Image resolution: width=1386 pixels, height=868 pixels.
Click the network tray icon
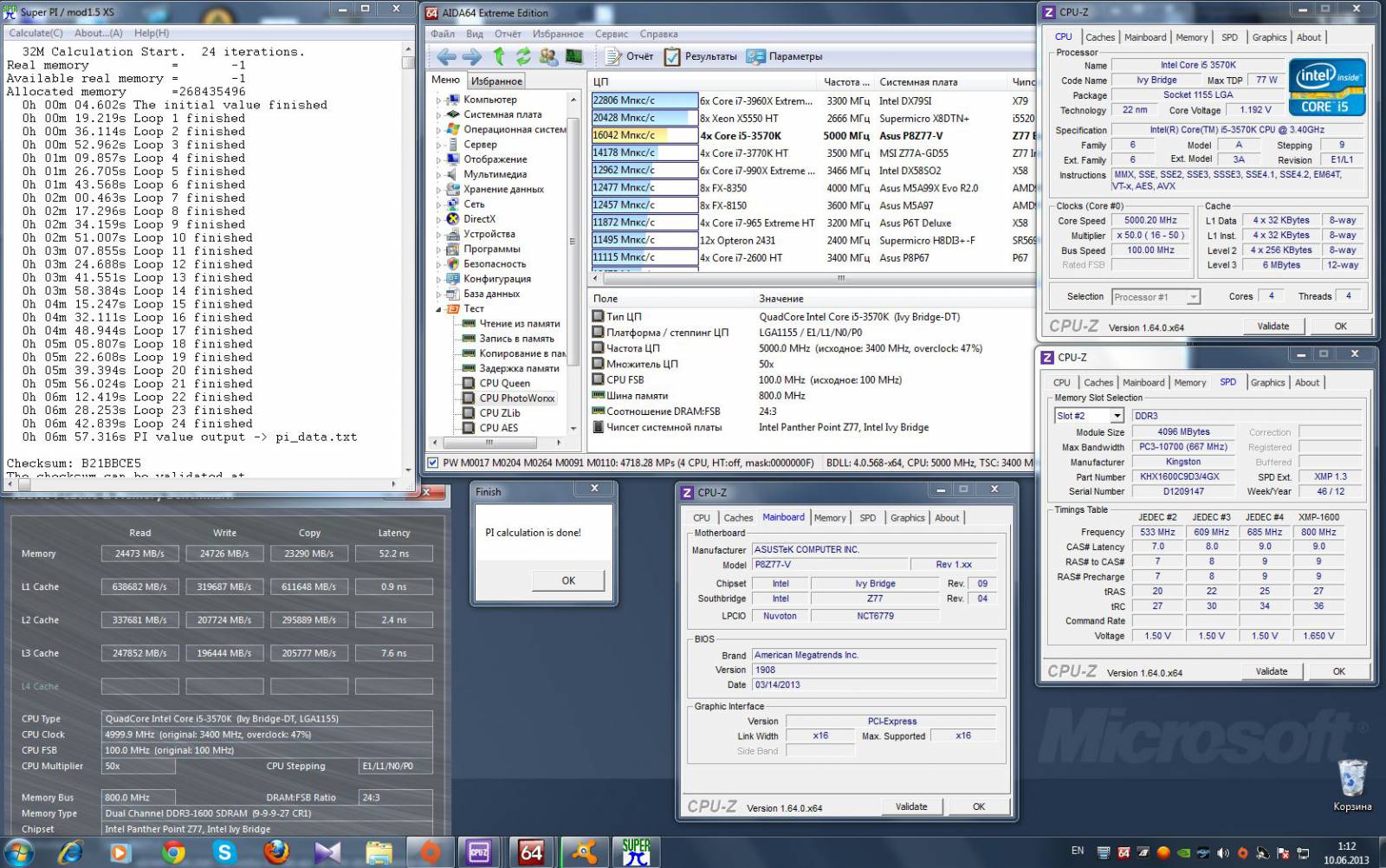[1302, 852]
